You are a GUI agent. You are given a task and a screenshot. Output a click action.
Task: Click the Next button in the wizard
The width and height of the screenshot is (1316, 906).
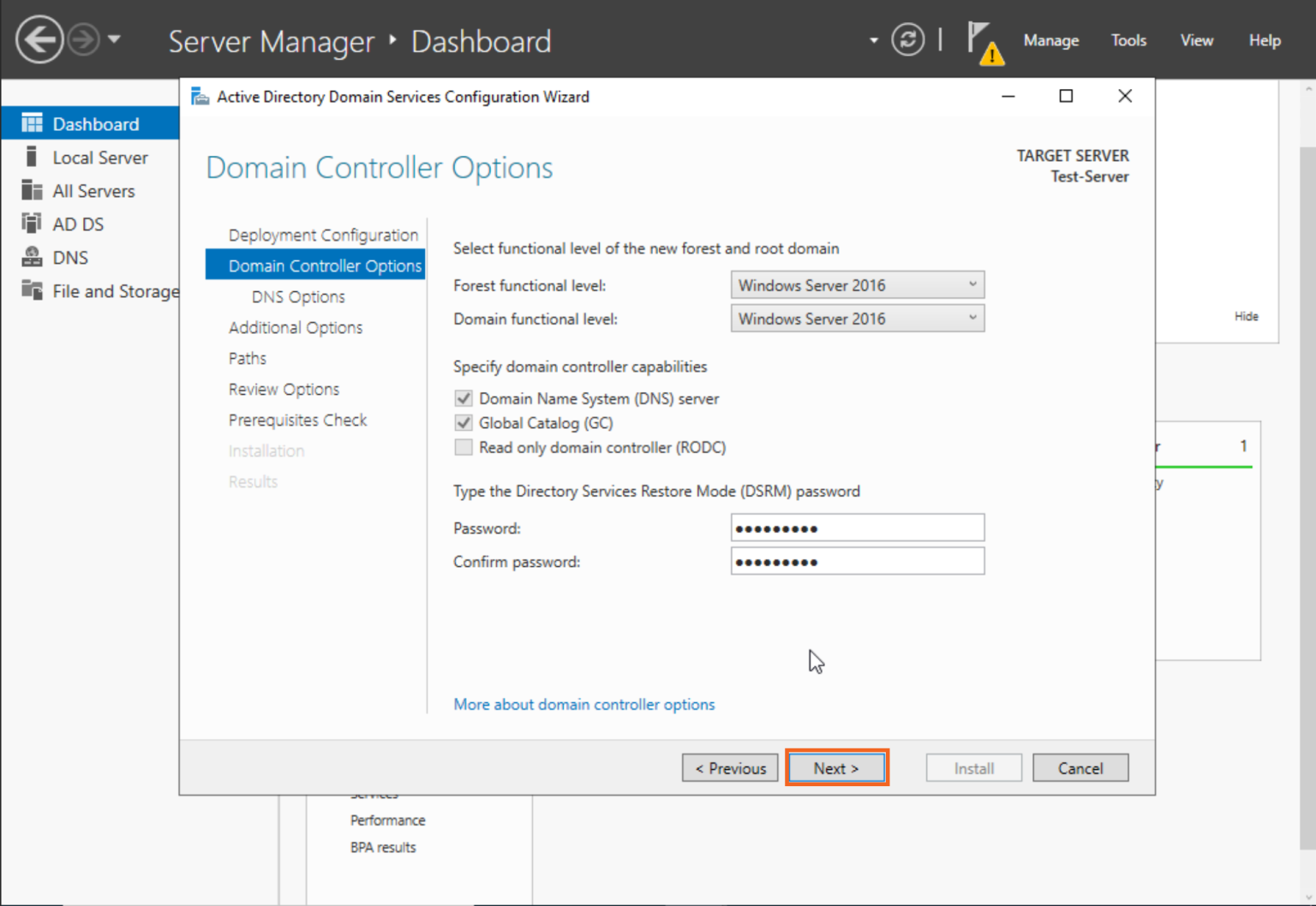(x=836, y=767)
